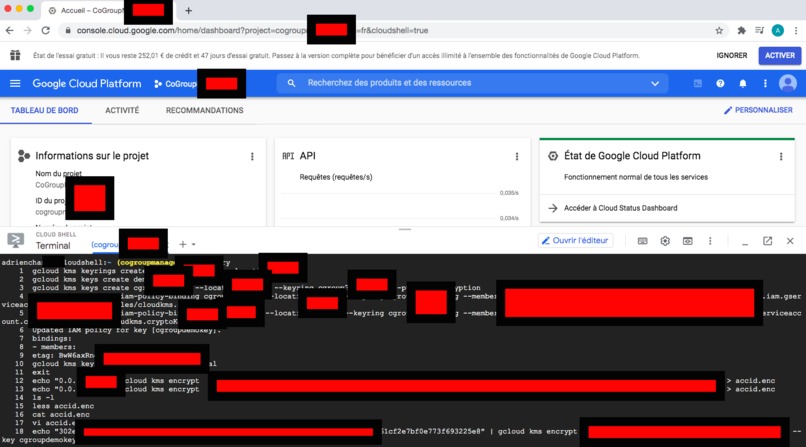Image resolution: width=806 pixels, height=447 pixels.
Task: Click the macOS green fullscreen window button
Action: tap(30, 9)
